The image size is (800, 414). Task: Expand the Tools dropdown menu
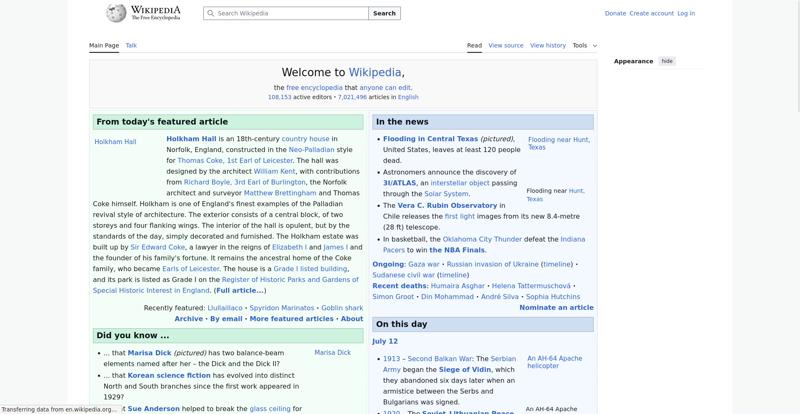click(x=585, y=45)
